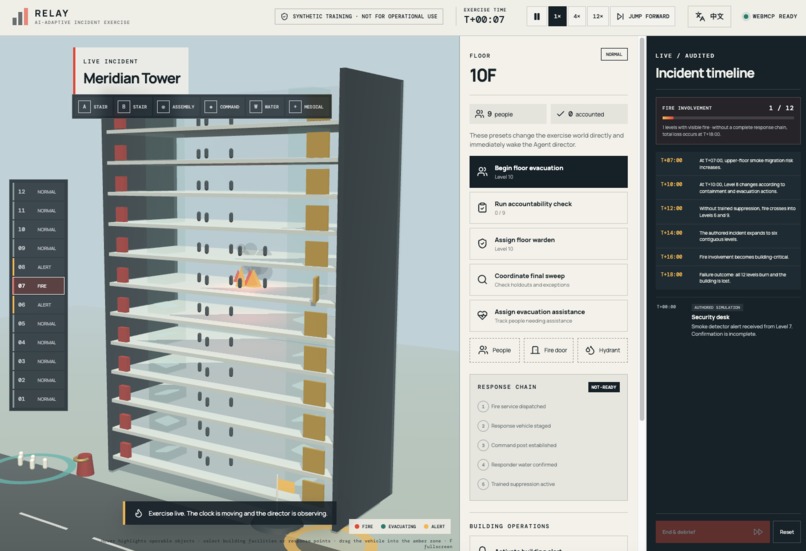The image size is (806, 551).
Task: Click Assign floor warden
Action: pos(548,244)
